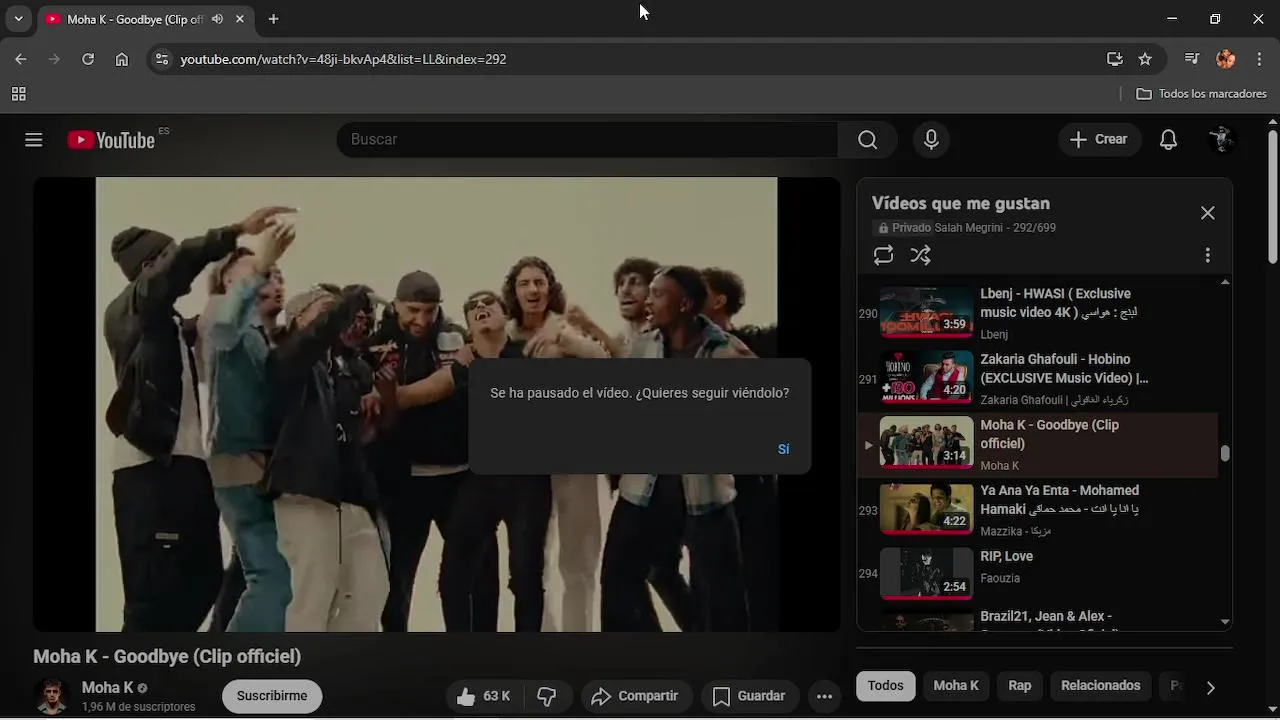Focus the Buscar search field
The width and height of the screenshot is (1280, 720).
click(x=587, y=140)
